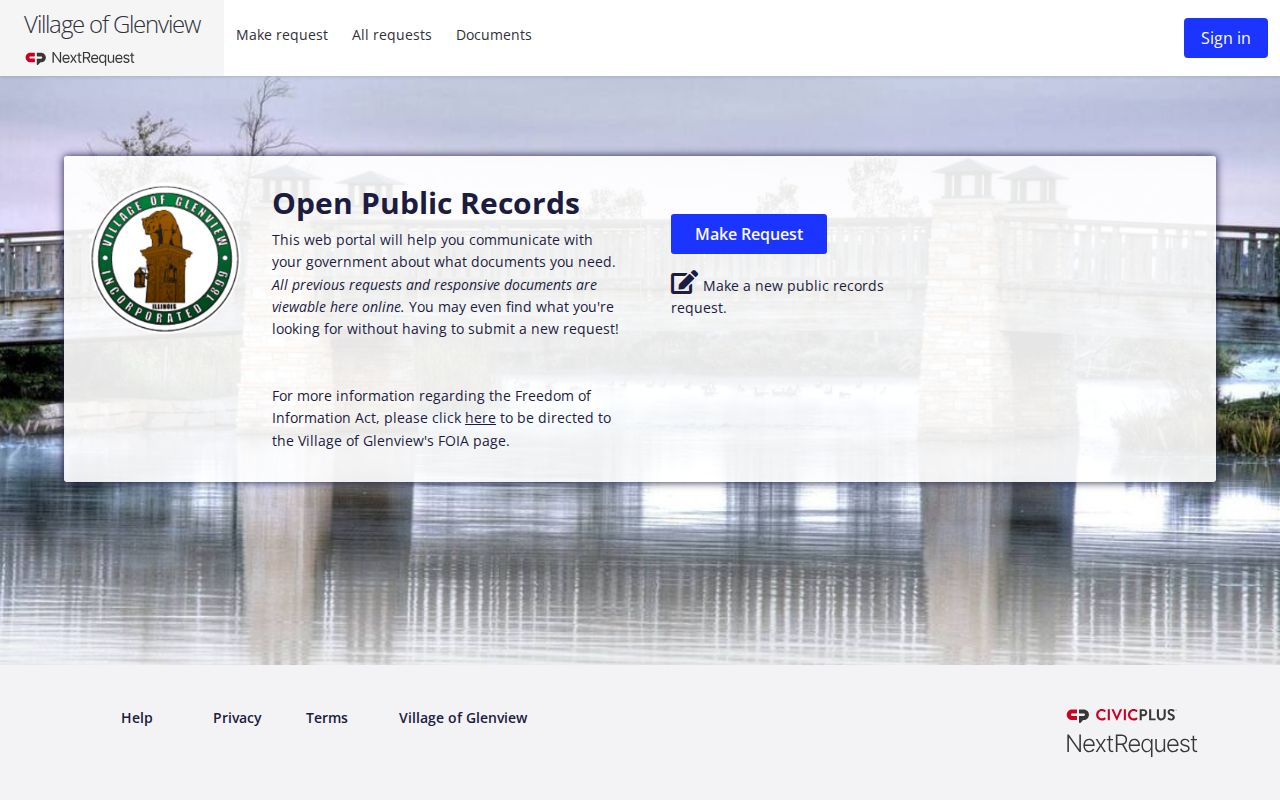Click the Sign in button

[1226, 38]
